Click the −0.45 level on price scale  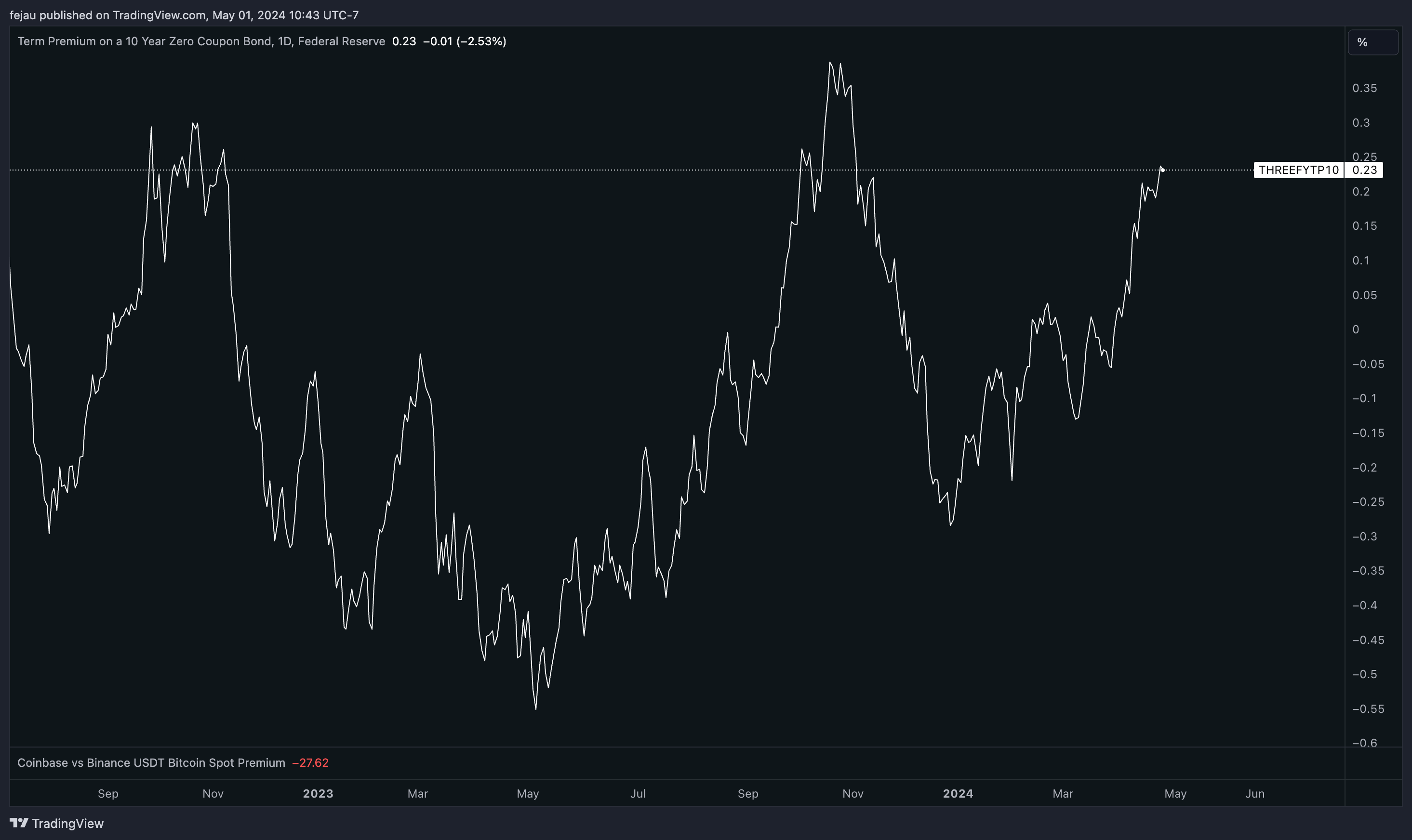pos(1368,640)
